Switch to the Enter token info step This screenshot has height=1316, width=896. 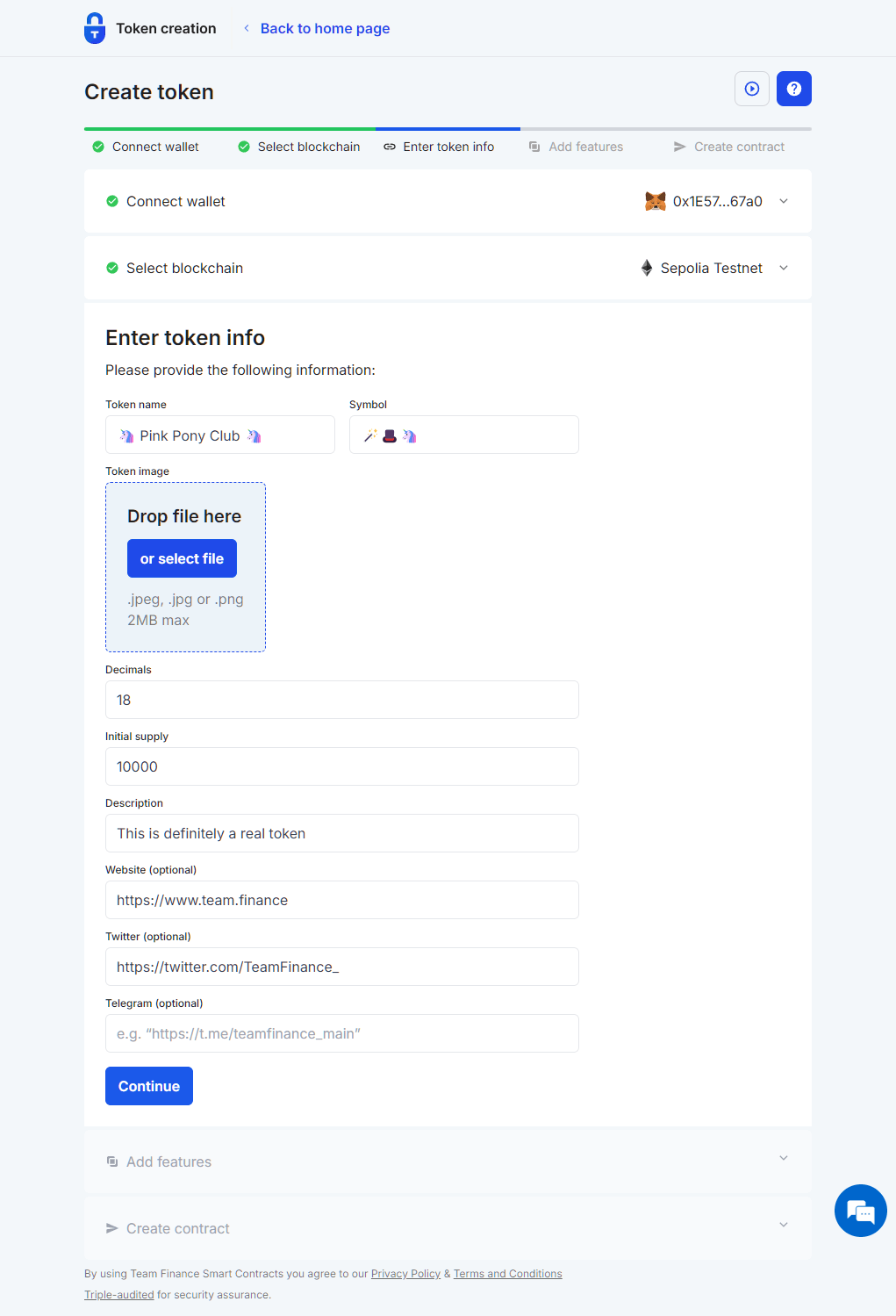pyautogui.click(x=448, y=147)
